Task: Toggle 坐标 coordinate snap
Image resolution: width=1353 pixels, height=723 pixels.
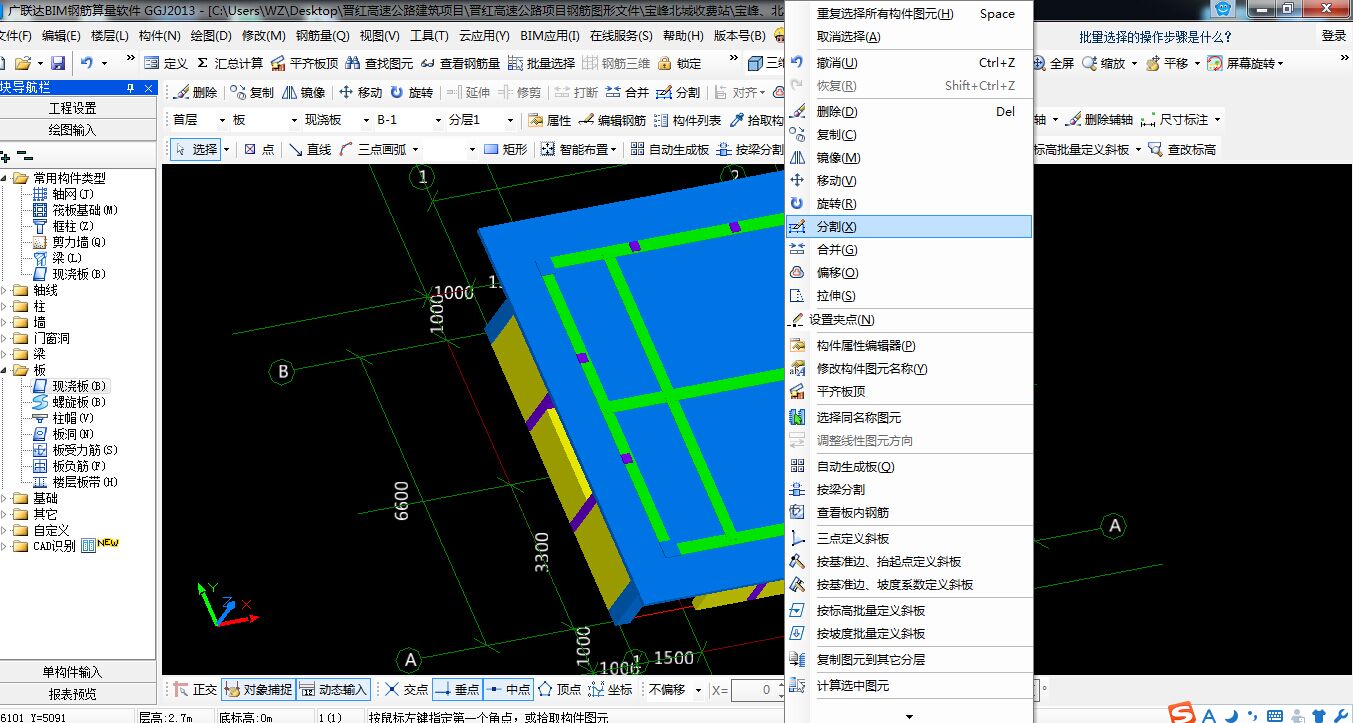Action: [611, 689]
